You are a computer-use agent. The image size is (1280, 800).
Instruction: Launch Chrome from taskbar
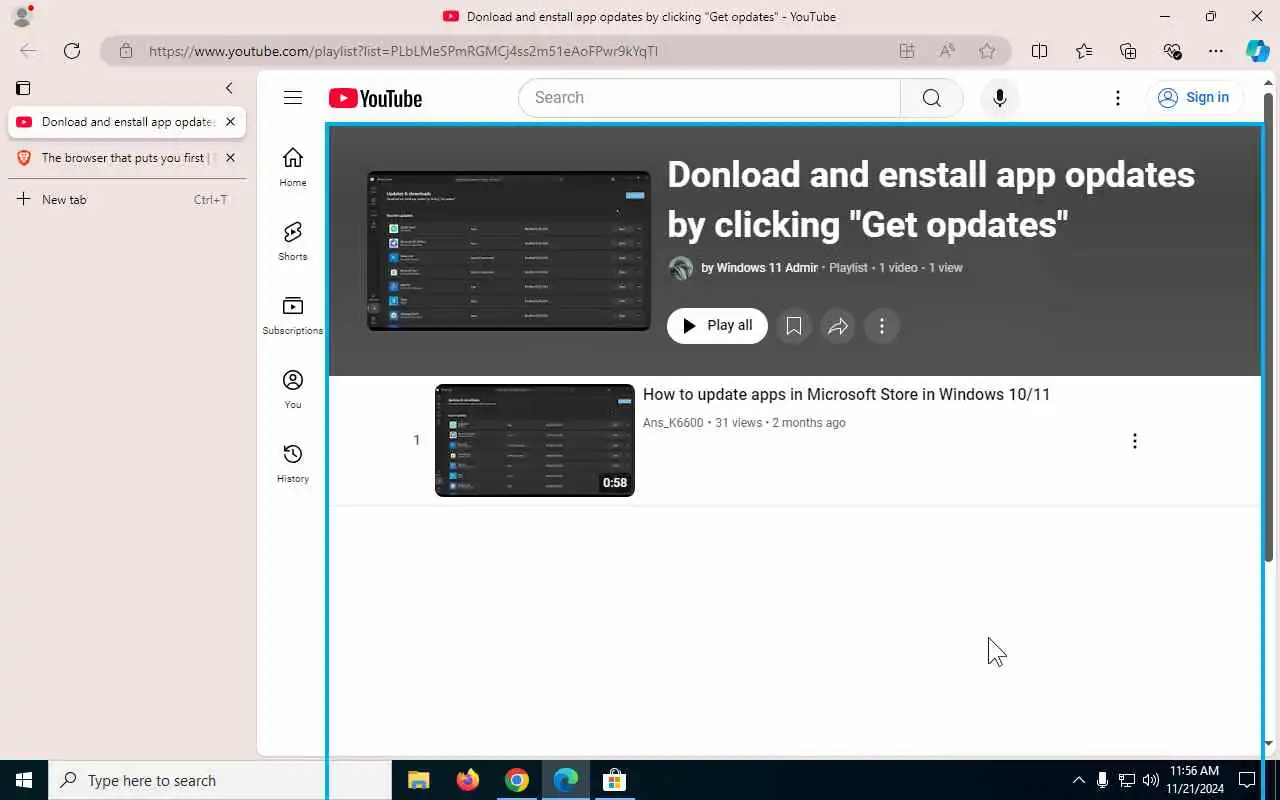516,780
